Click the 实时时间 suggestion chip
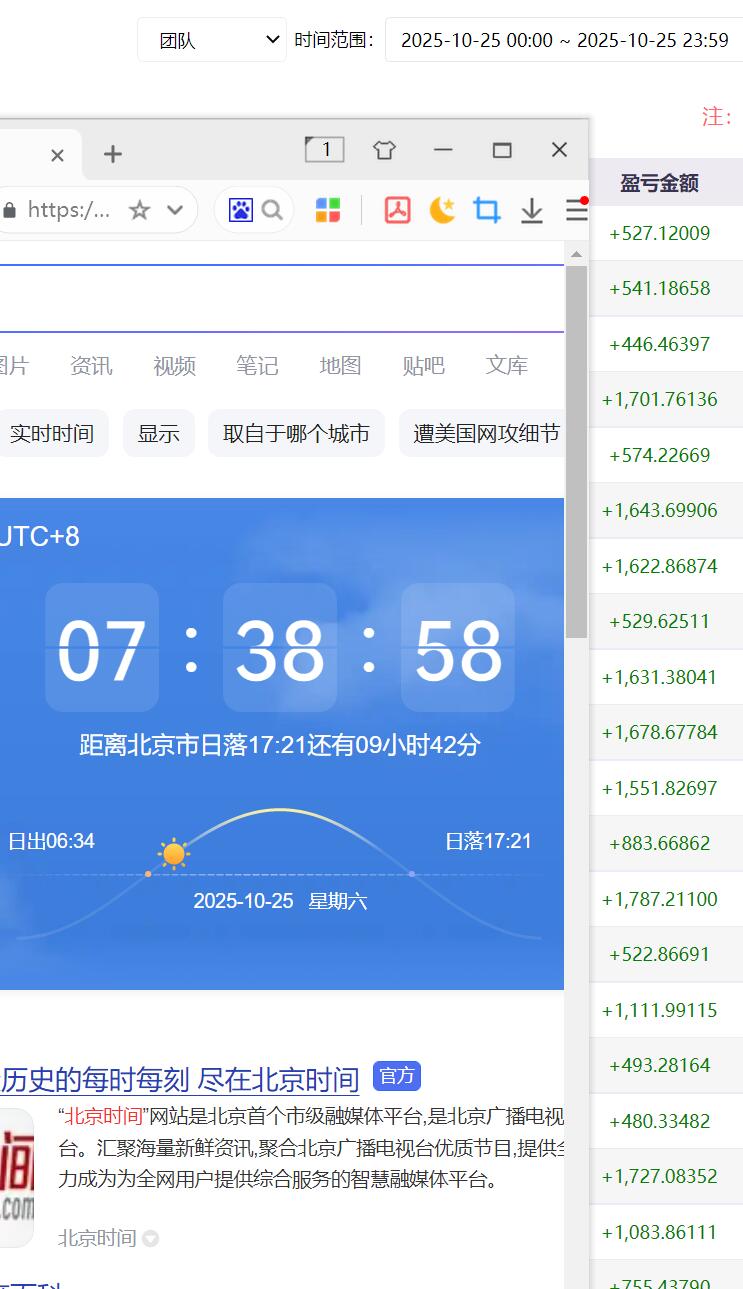This screenshot has width=743, height=1289. click(x=52, y=433)
